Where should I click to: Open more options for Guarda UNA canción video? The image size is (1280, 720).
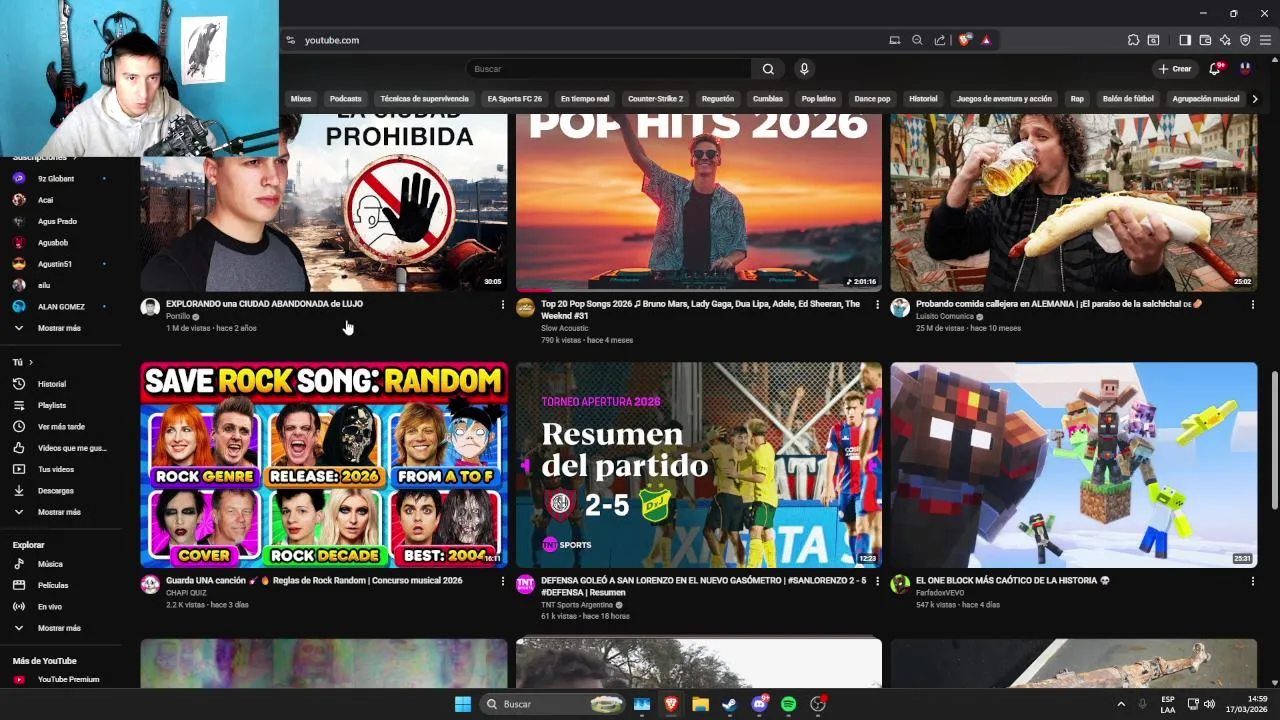coord(503,581)
